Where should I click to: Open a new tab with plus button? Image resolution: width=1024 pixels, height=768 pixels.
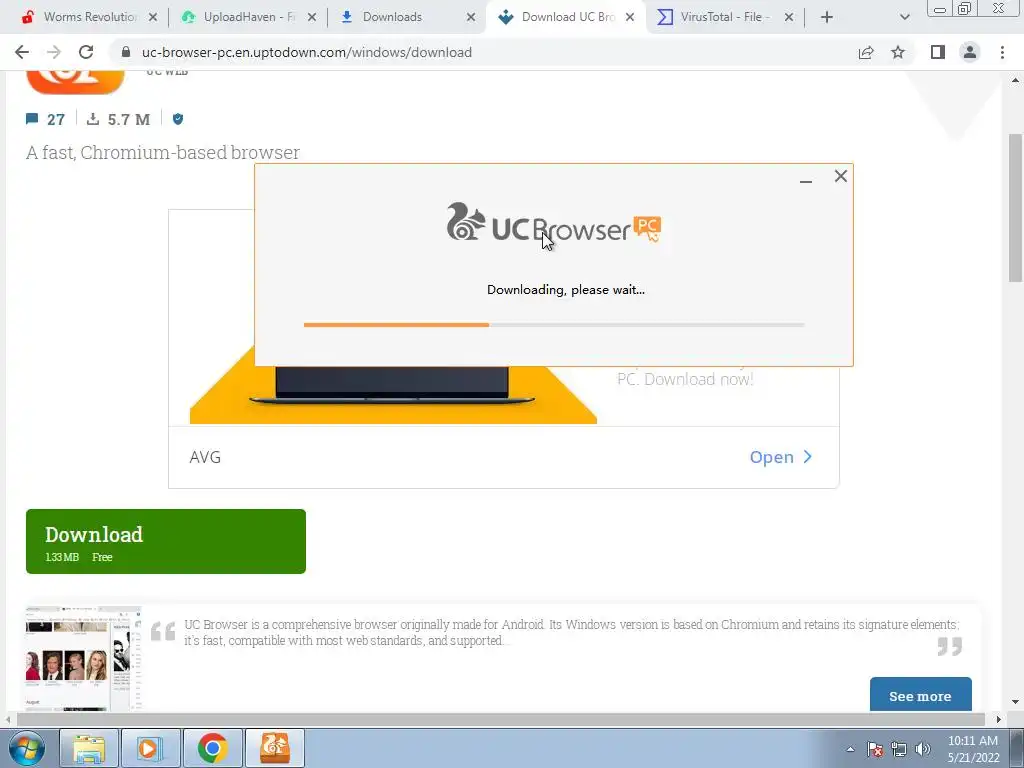(827, 18)
